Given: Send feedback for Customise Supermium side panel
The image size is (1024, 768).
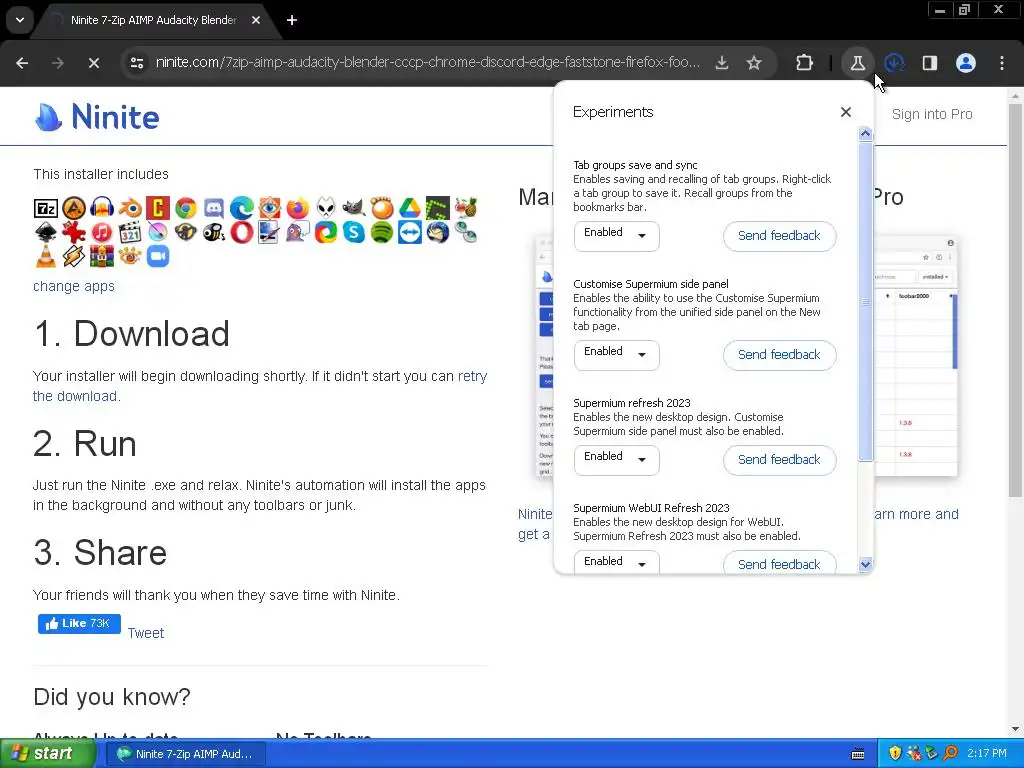Looking at the screenshot, I should 779,355.
